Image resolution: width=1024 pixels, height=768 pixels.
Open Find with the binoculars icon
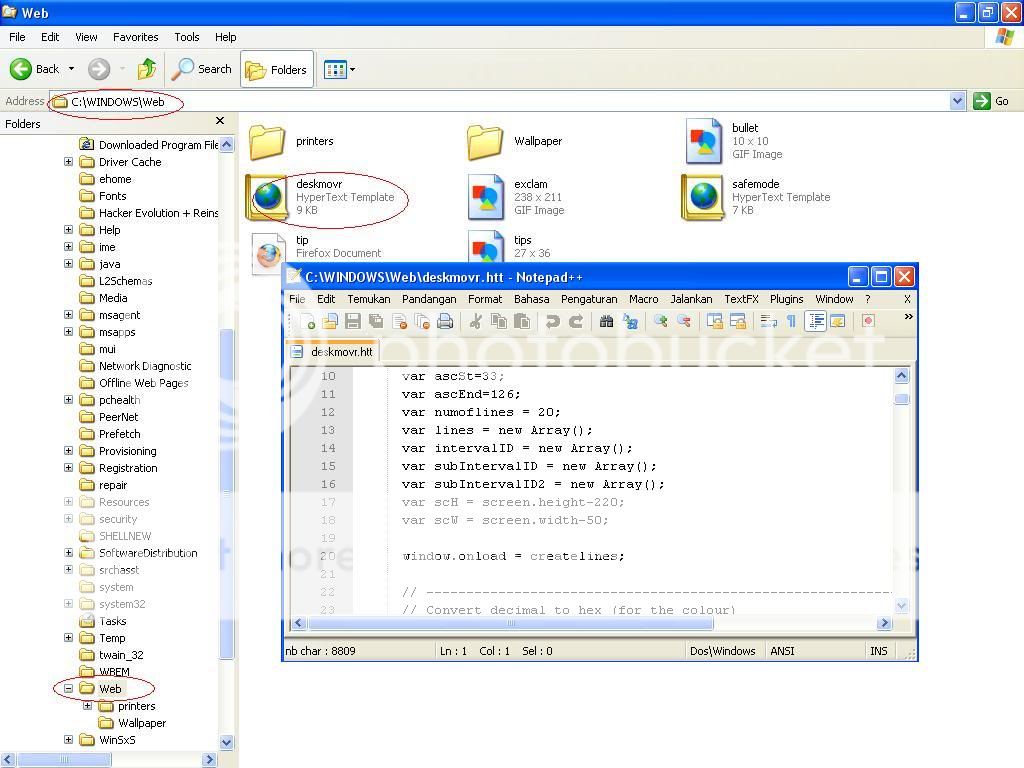click(x=607, y=321)
